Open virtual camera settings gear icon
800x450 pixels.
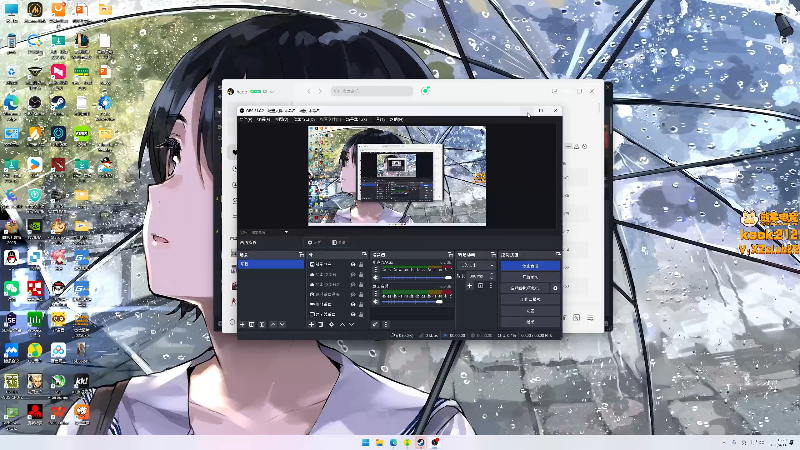555,288
